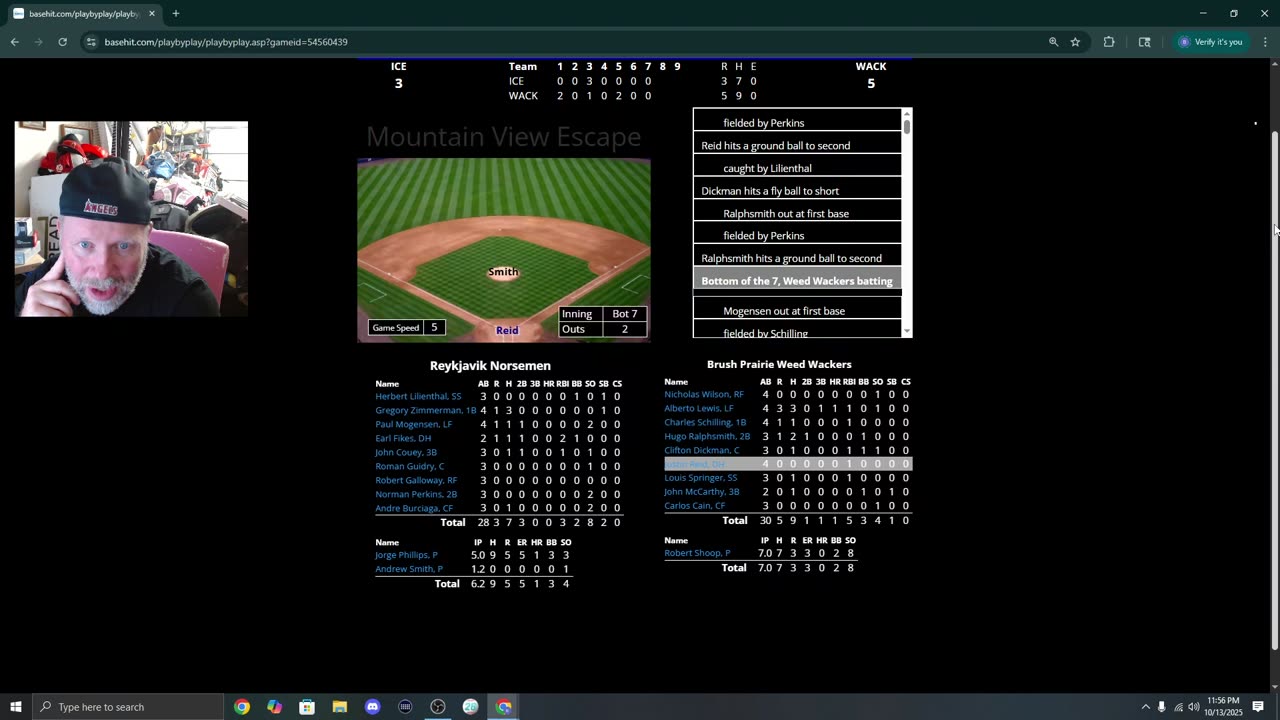Open Alberto Lewis's player link
The height and width of the screenshot is (720, 1280).
tap(699, 409)
